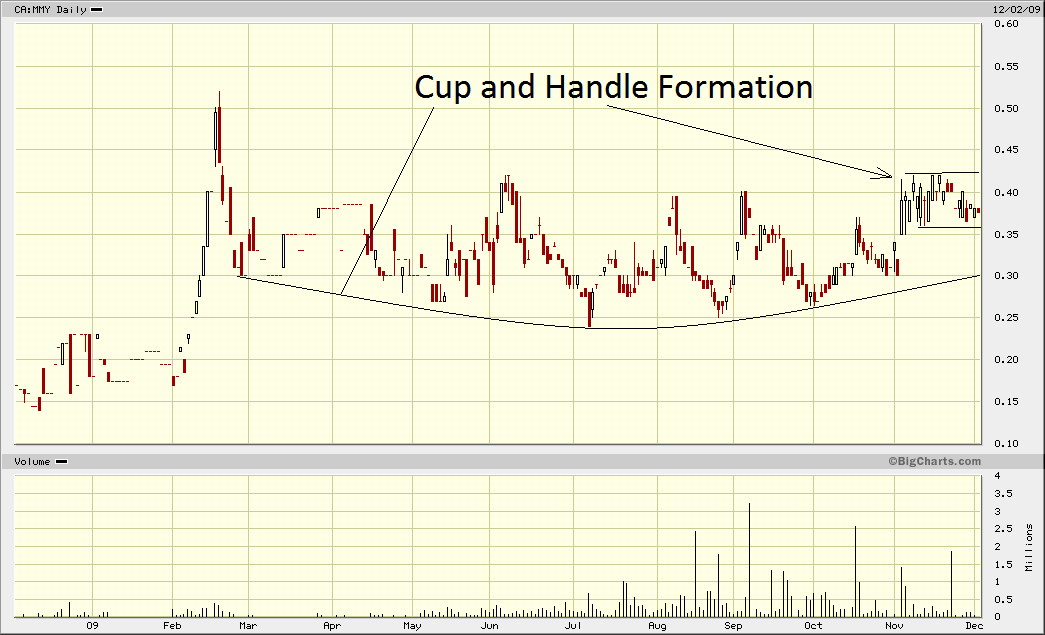Click the Volume legend dash marker
The image size is (1045, 635).
[61, 461]
